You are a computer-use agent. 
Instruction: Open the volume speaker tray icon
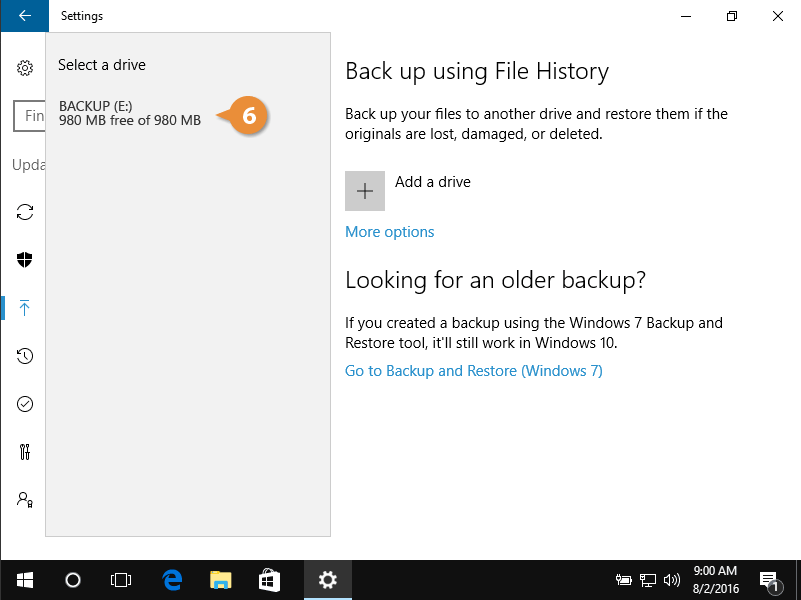672,580
